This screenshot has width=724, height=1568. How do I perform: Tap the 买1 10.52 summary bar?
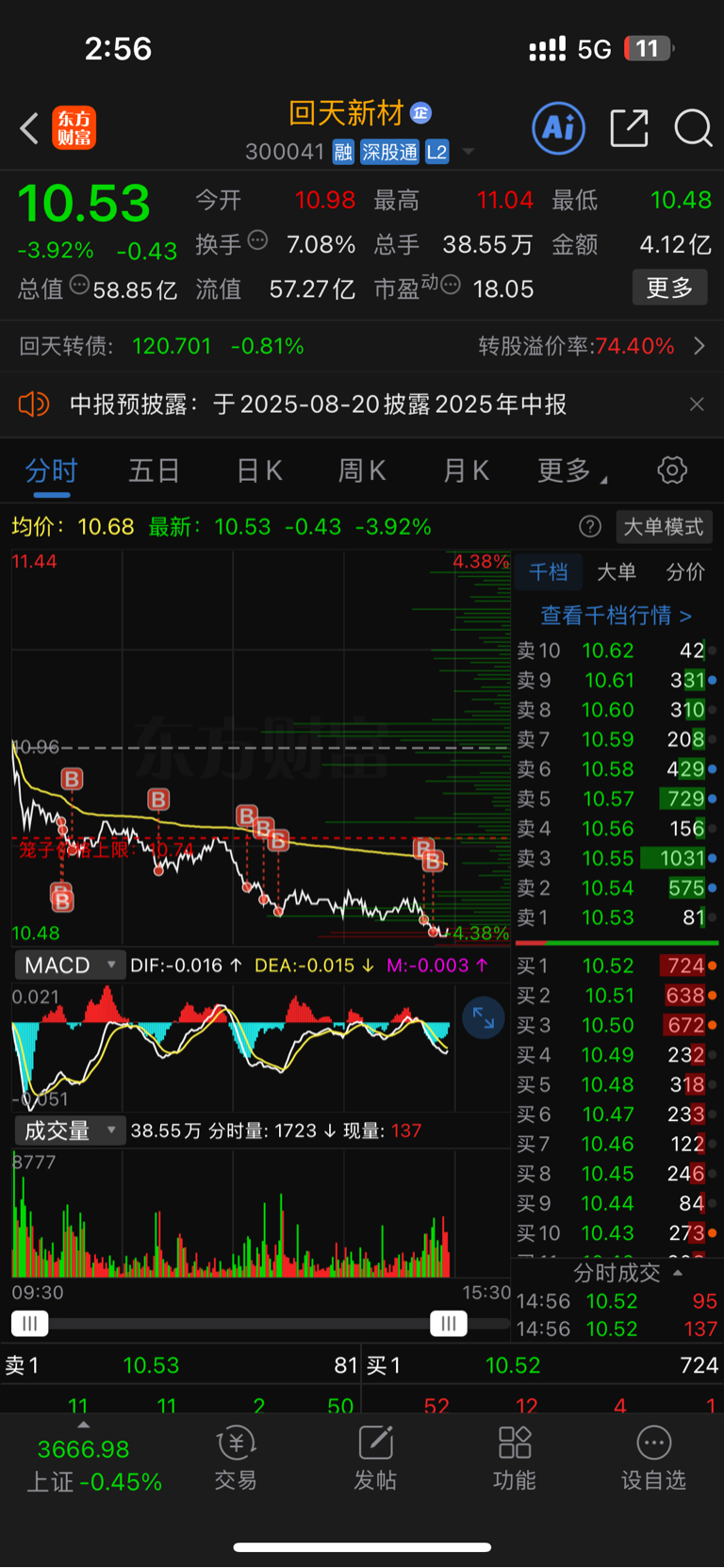[x=543, y=1365]
